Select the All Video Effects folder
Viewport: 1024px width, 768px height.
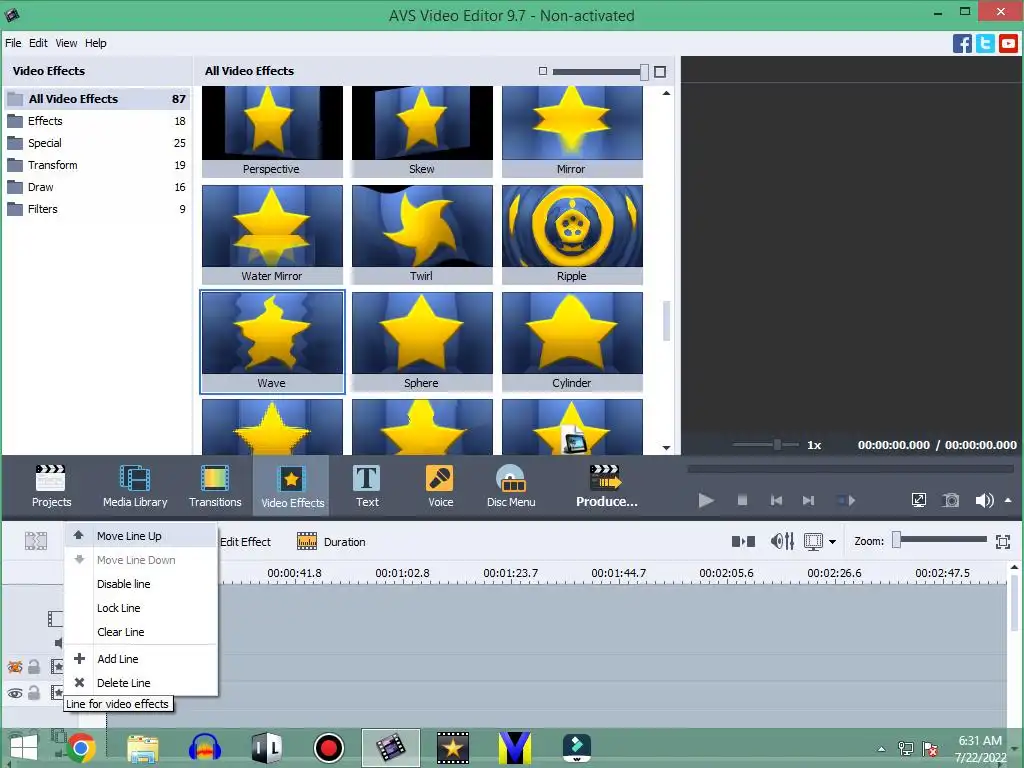[97, 99]
